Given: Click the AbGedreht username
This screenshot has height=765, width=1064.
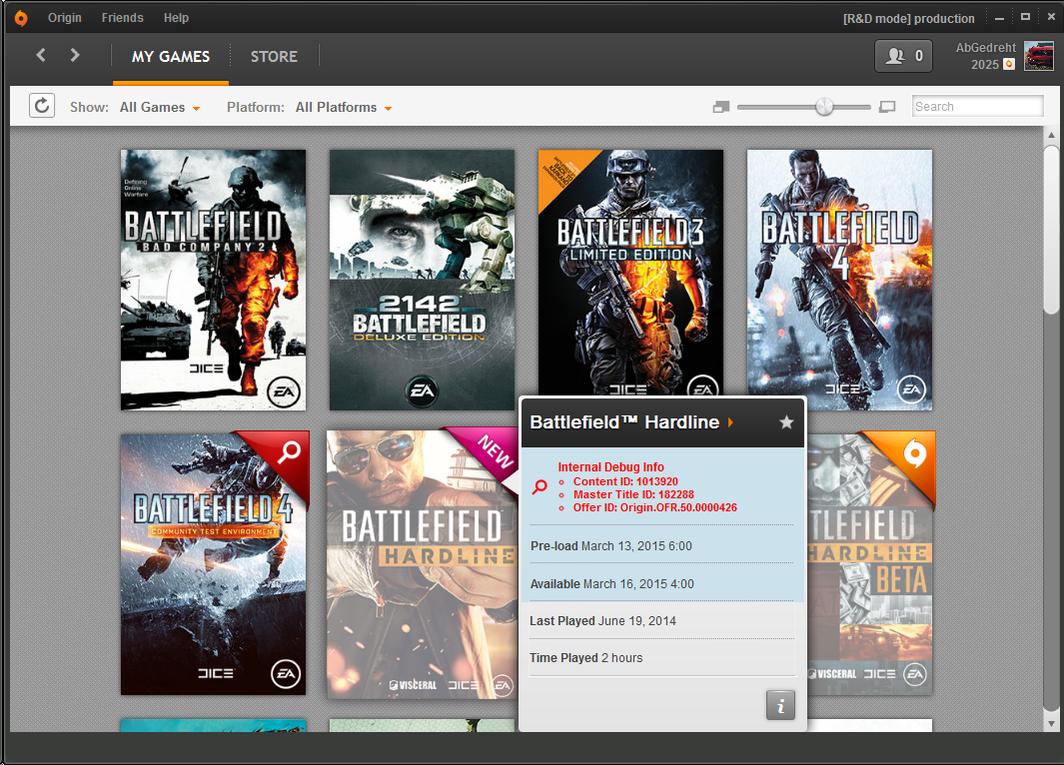Looking at the screenshot, I should (x=985, y=48).
